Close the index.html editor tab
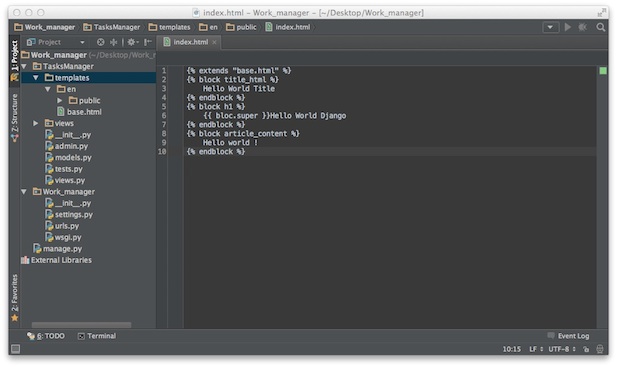Viewport: 617px width, 367px height. click(214, 42)
